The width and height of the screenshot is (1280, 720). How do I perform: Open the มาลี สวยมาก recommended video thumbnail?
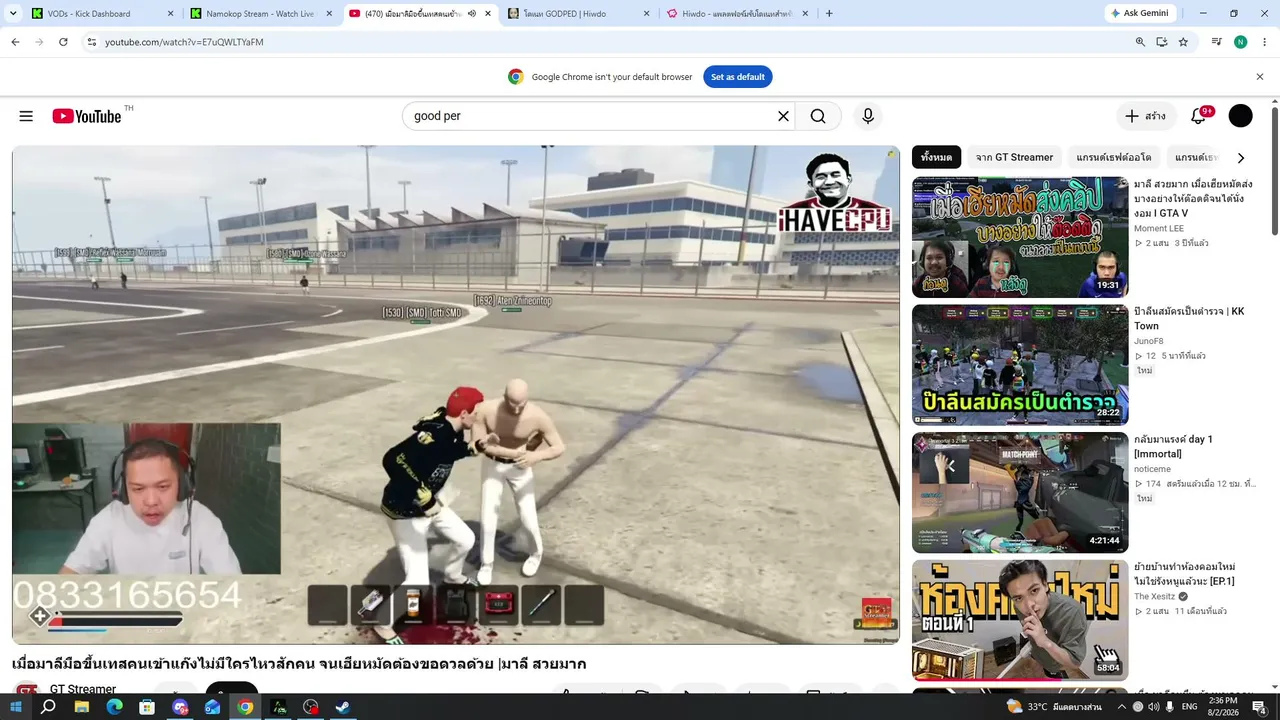click(x=1020, y=237)
